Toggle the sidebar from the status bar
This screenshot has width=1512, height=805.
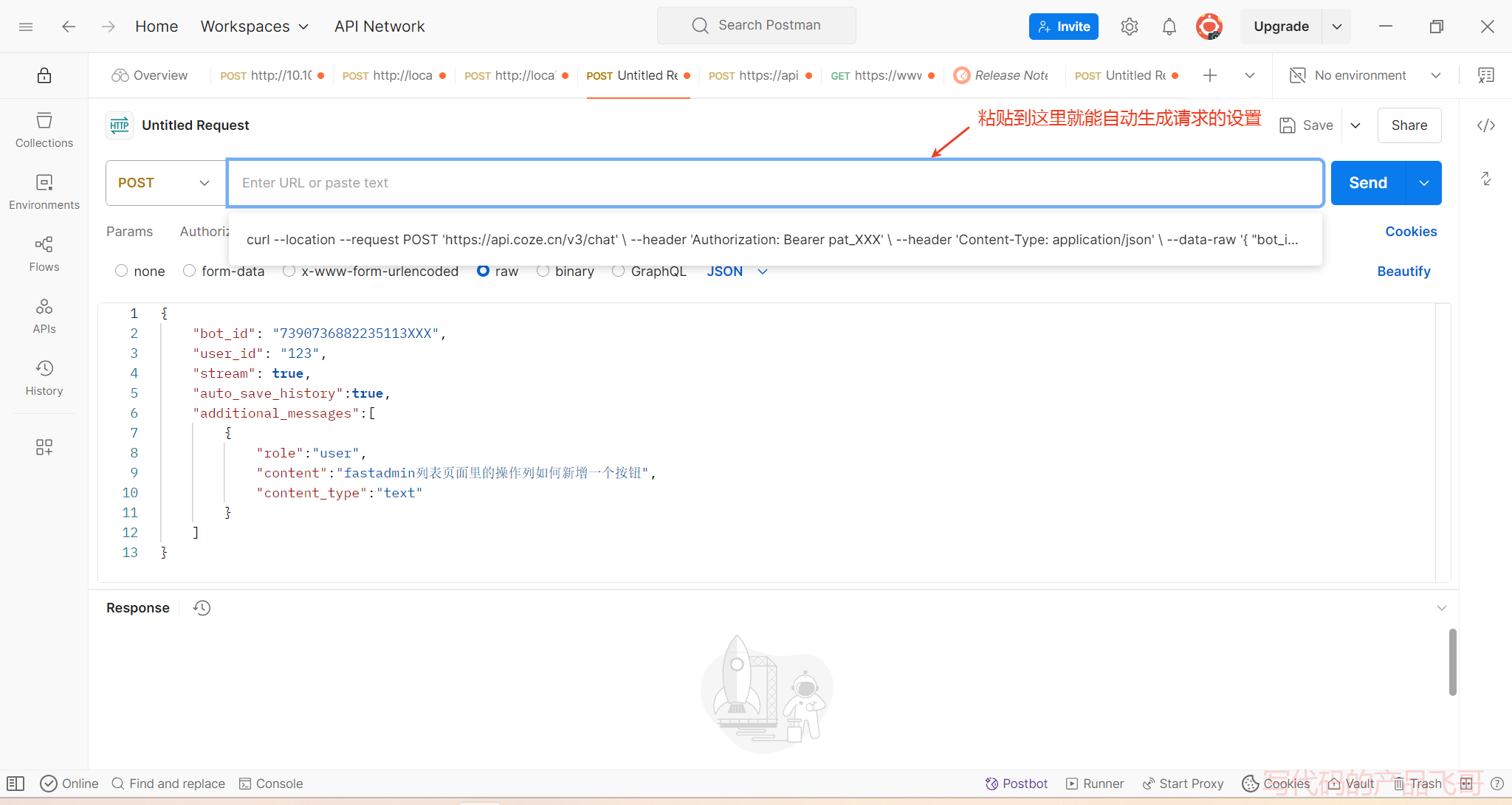(x=16, y=784)
